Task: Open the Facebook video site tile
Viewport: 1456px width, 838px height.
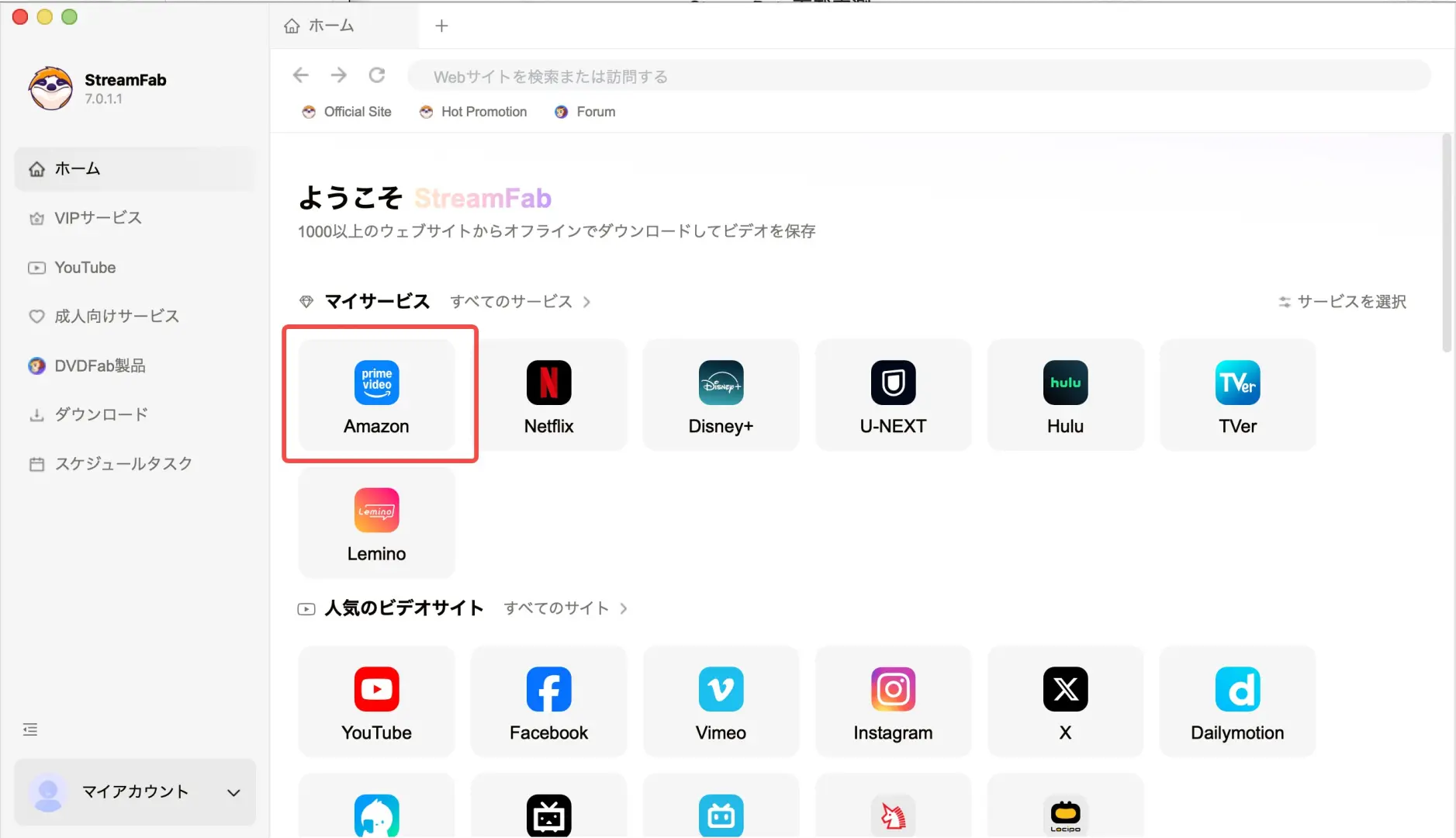Action: [x=548, y=701]
